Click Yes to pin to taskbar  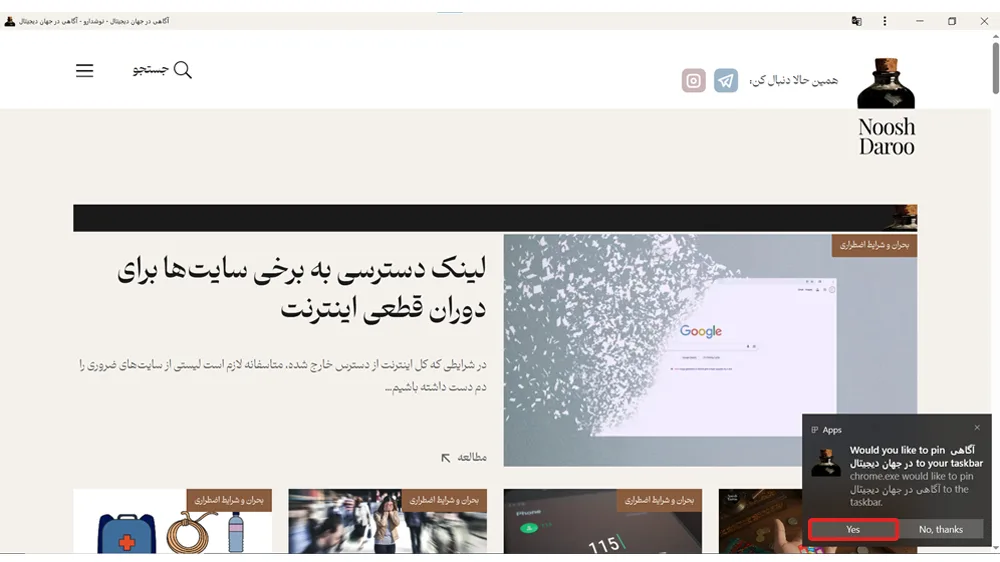[x=853, y=529]
